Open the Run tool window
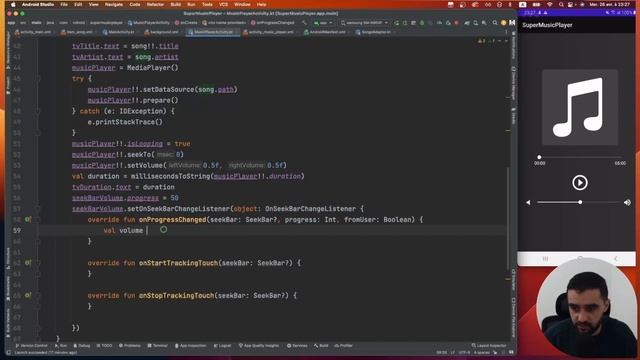This screenshot has width=640, height=360. coord(61,346)
